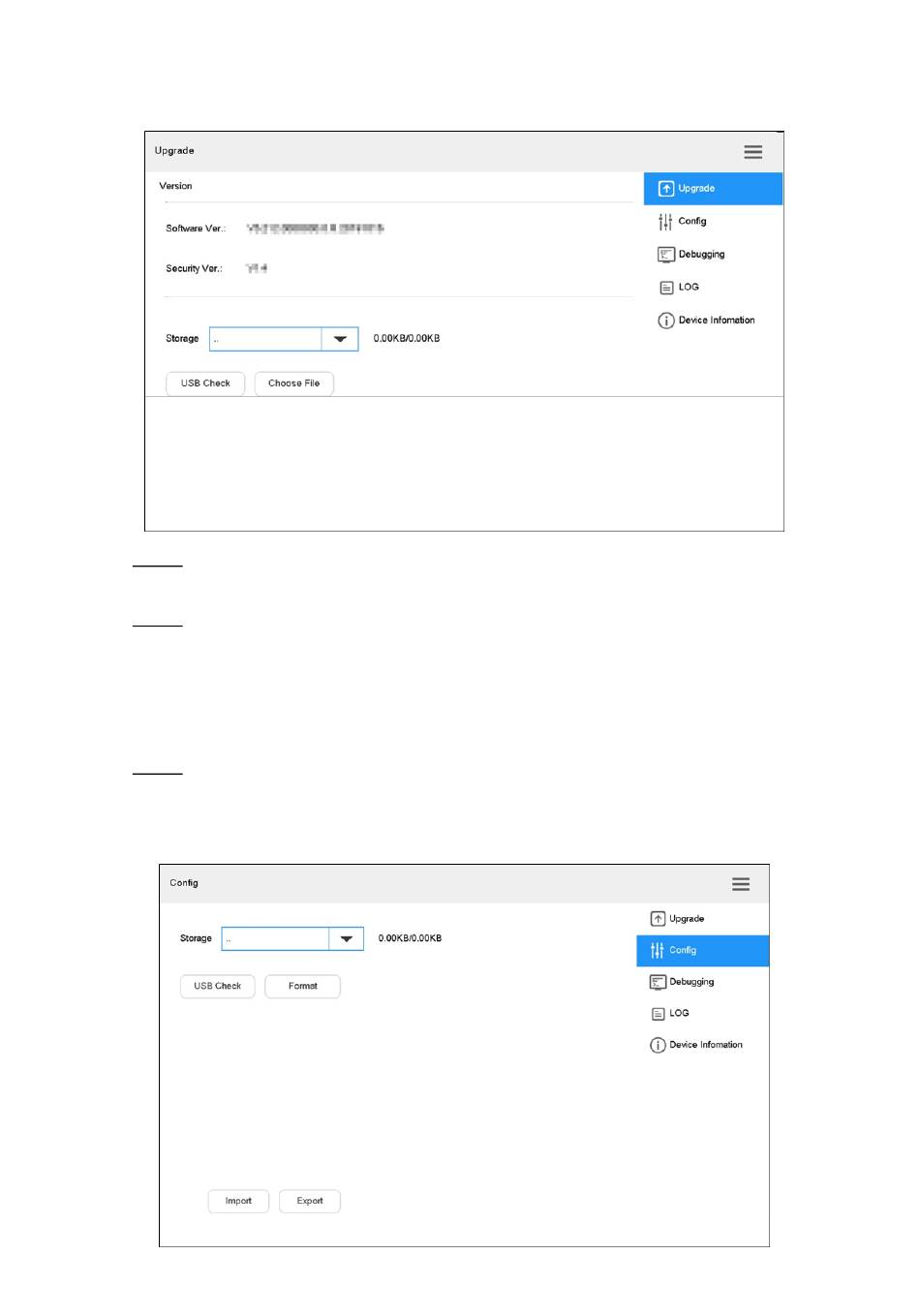Click Storage field in Config window

click(x=292, y=939)
